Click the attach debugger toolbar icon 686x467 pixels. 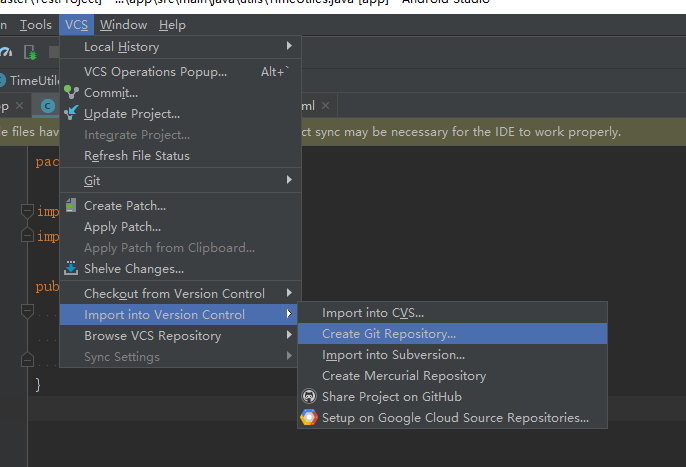tap(30, 52)
